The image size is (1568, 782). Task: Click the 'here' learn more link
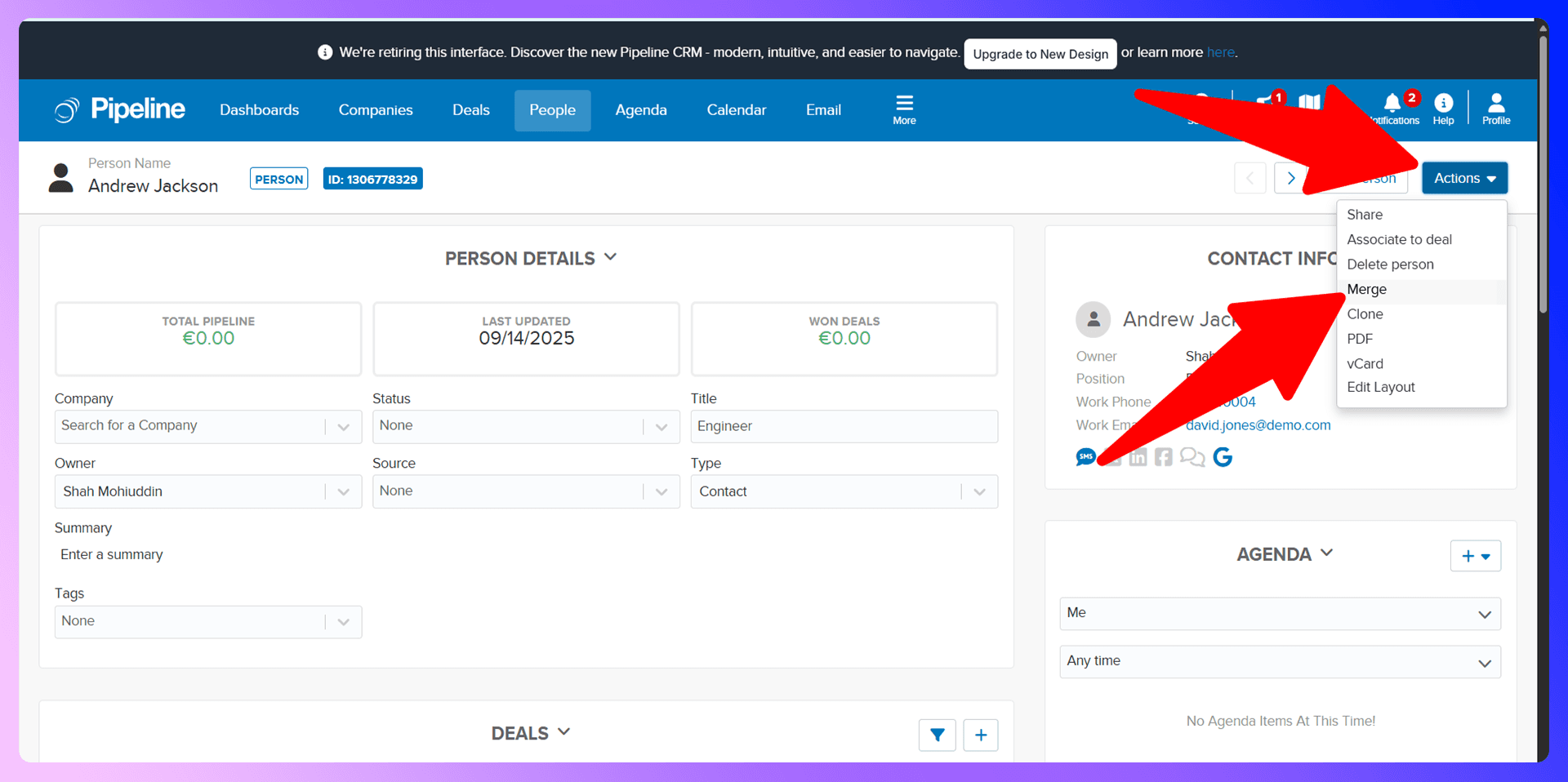(1221, 52)
